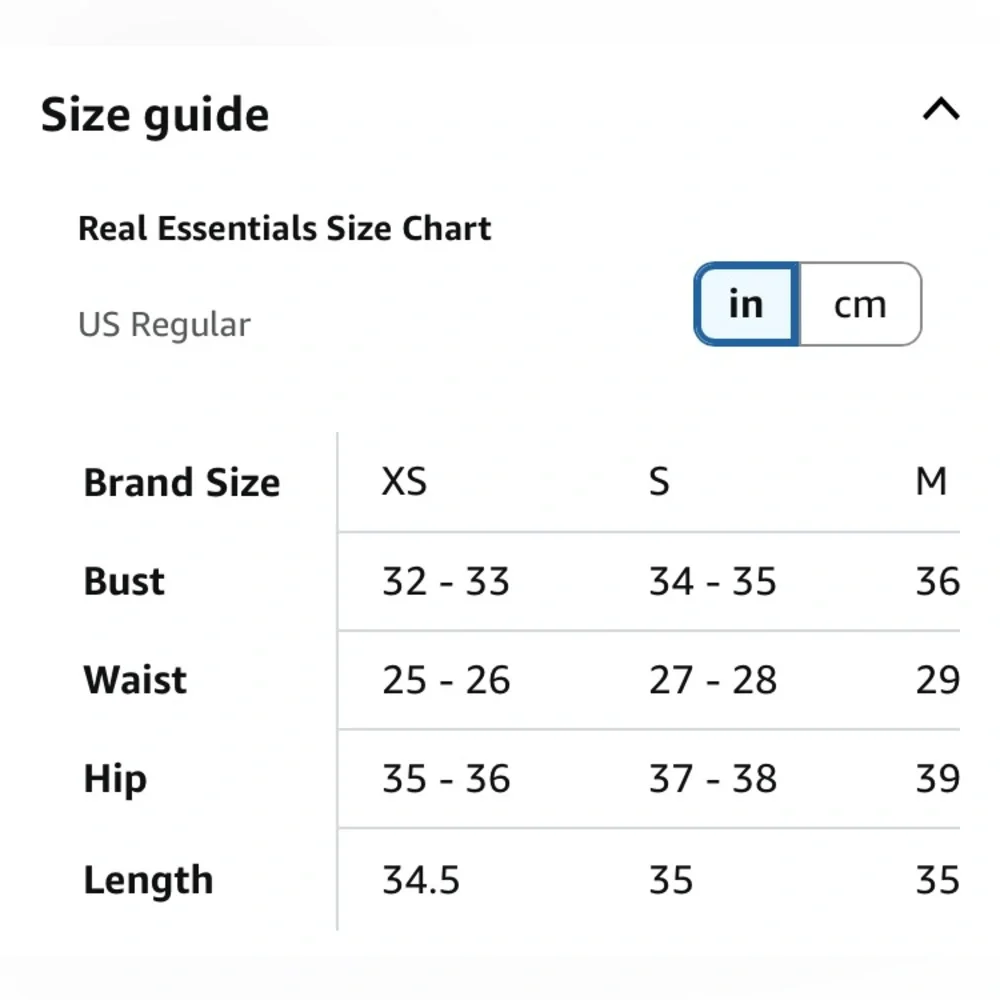Viewport: 1000px width, 1000px height.
Task: Select the Real Essentials Size Chart title
Action: pos(285,228)
